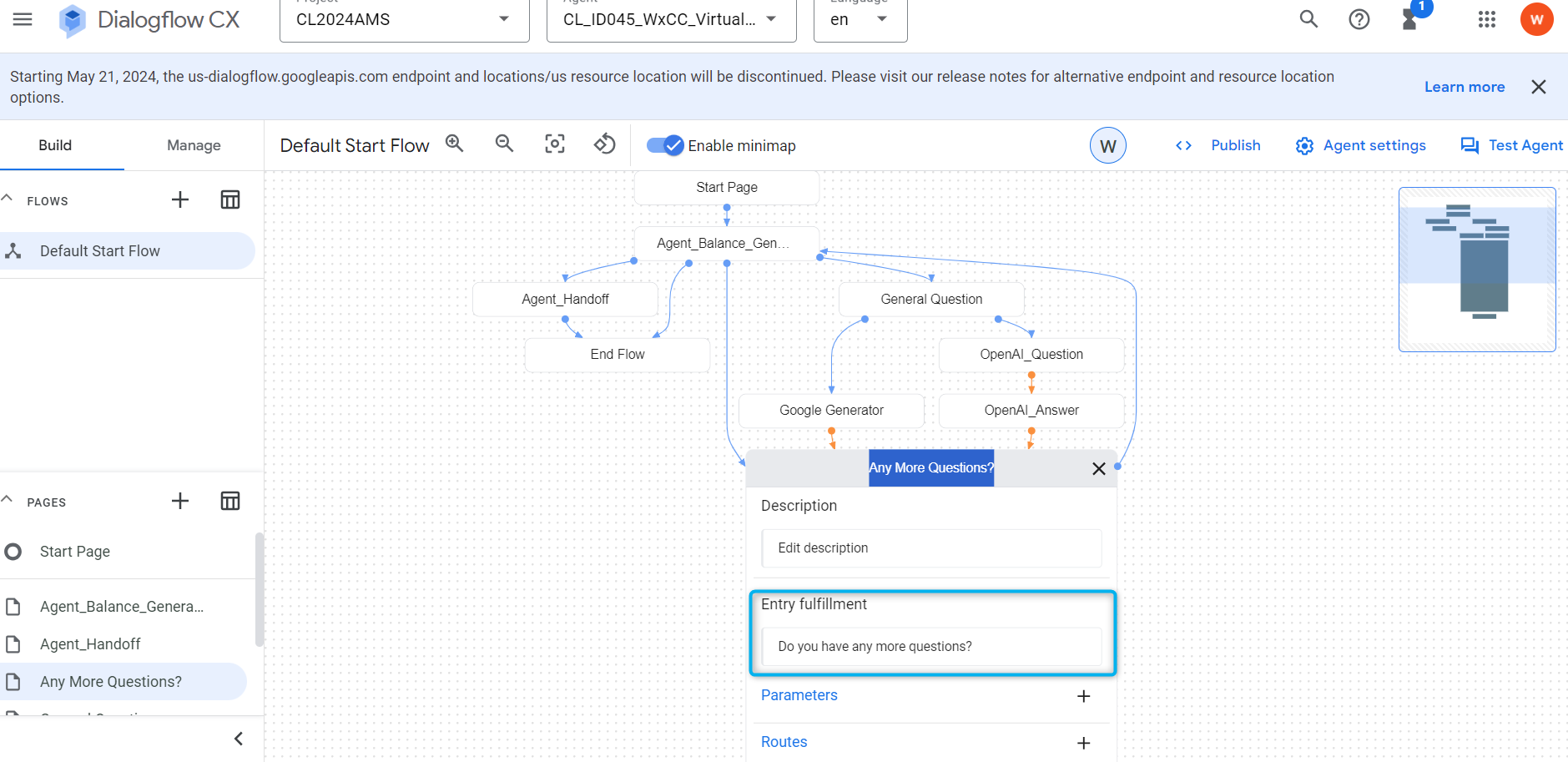The width and height of the screenshot is (1568, 762).
Task: Follow the Learn more link
Action: tap(1465, 87)
